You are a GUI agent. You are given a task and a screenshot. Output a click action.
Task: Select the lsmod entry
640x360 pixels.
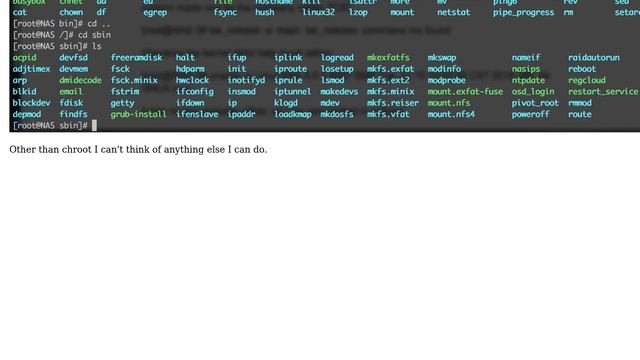click(x=332, y=80)
